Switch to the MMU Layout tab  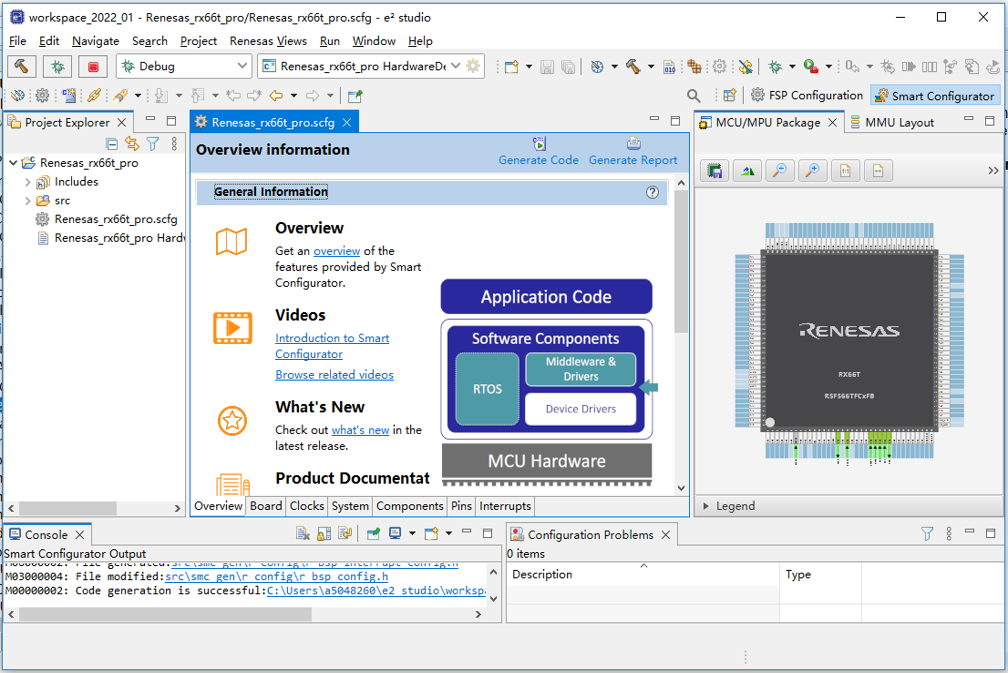(892, 122)
